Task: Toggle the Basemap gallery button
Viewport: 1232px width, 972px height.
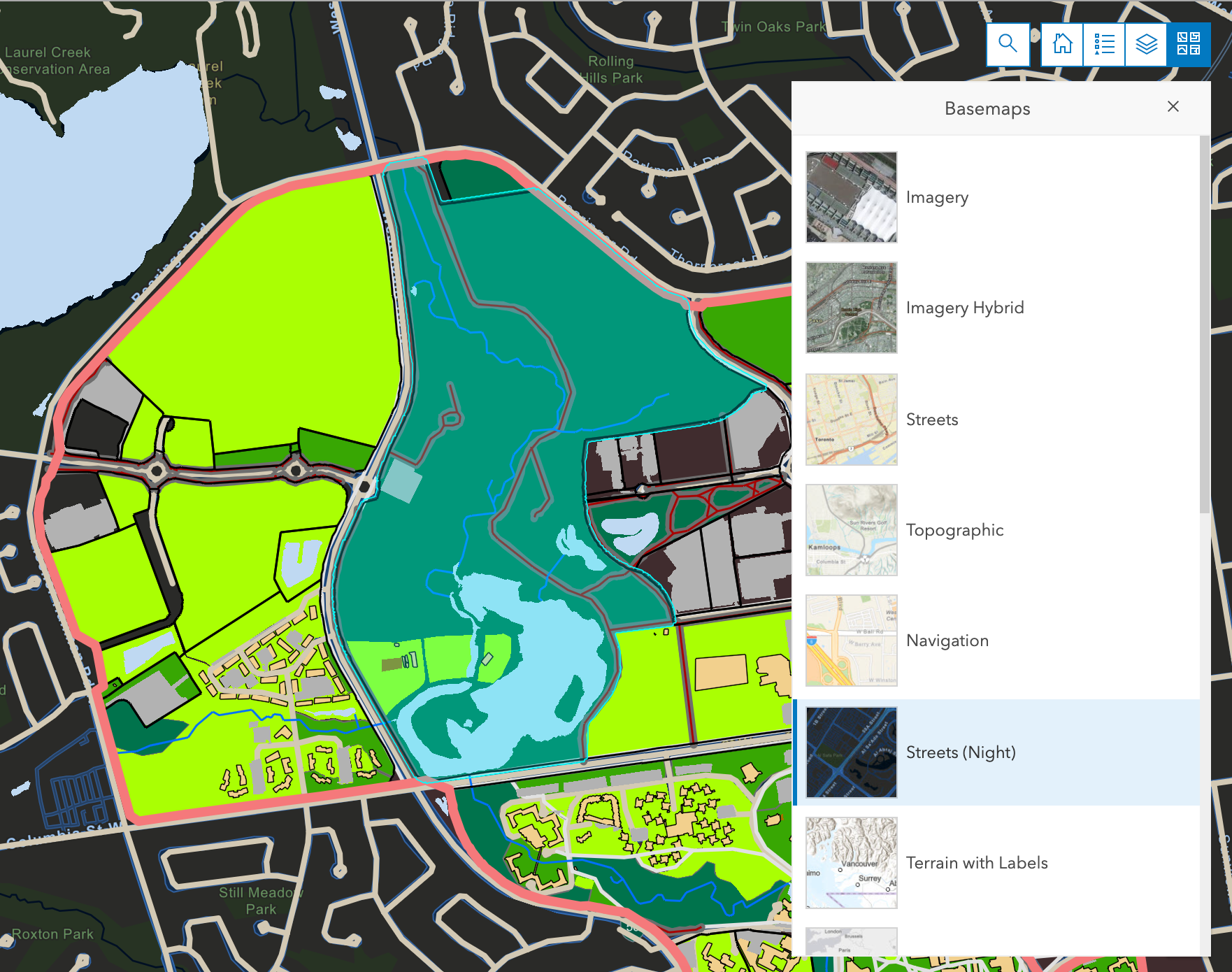Action: coord(1188,44)
